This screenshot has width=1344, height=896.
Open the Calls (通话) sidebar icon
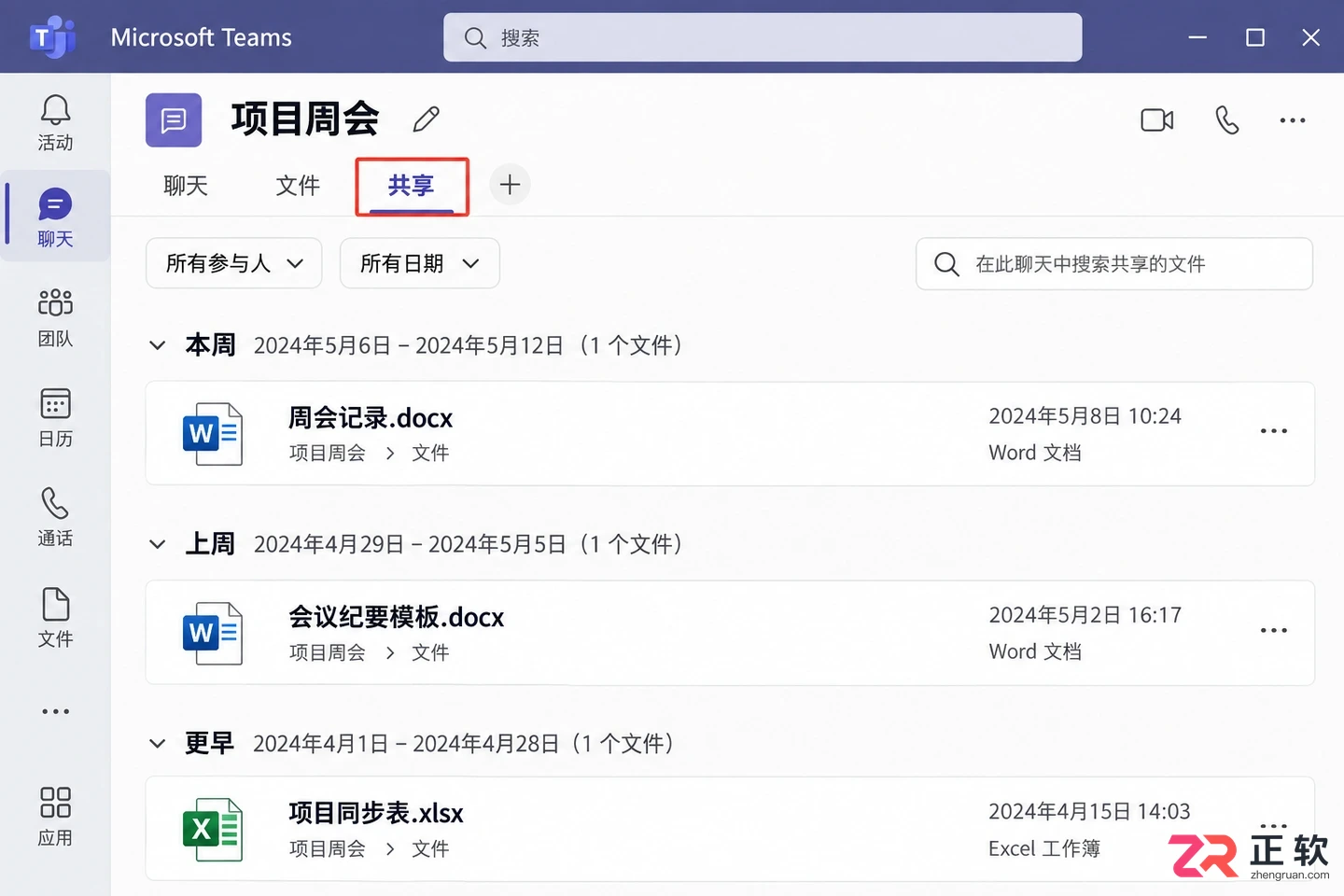(55, 517)
